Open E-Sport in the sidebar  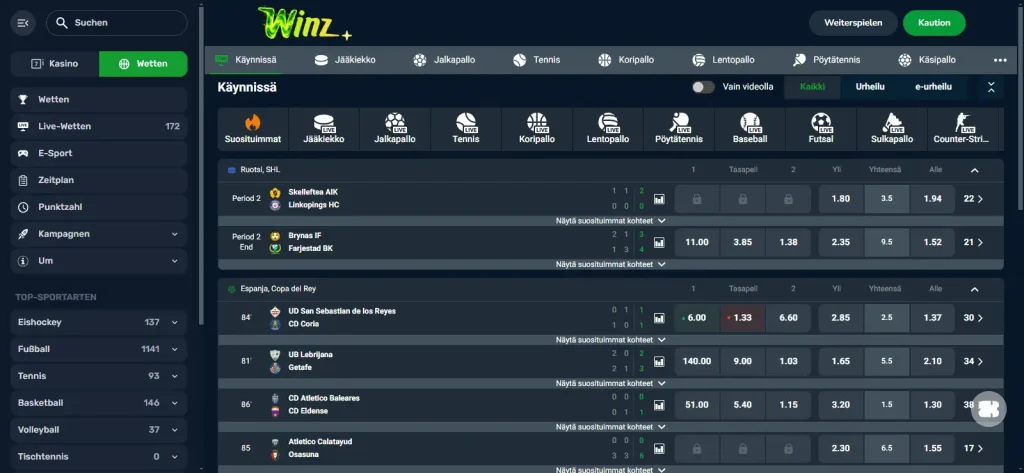[99, 154]
